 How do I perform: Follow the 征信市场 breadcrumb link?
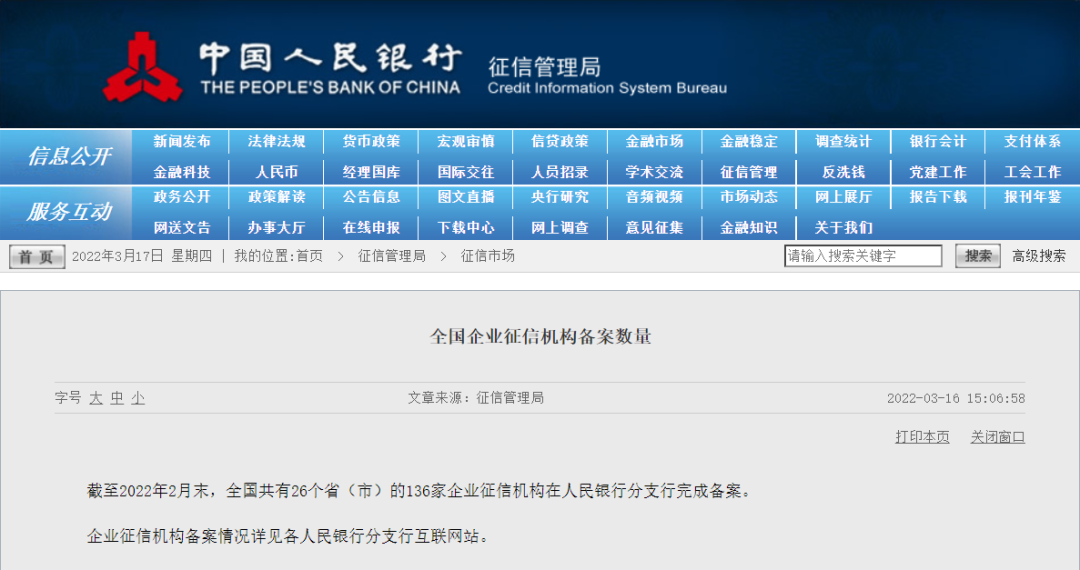click(488, 256)
